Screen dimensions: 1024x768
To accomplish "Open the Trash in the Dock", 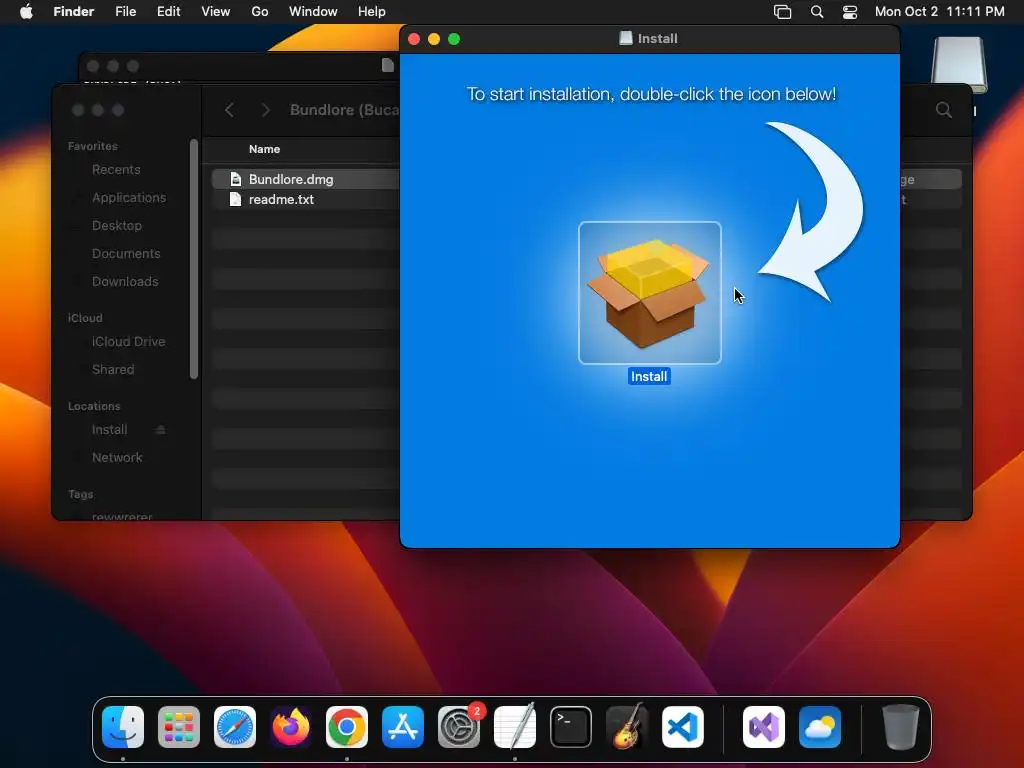I will click(x=901, y=727).
